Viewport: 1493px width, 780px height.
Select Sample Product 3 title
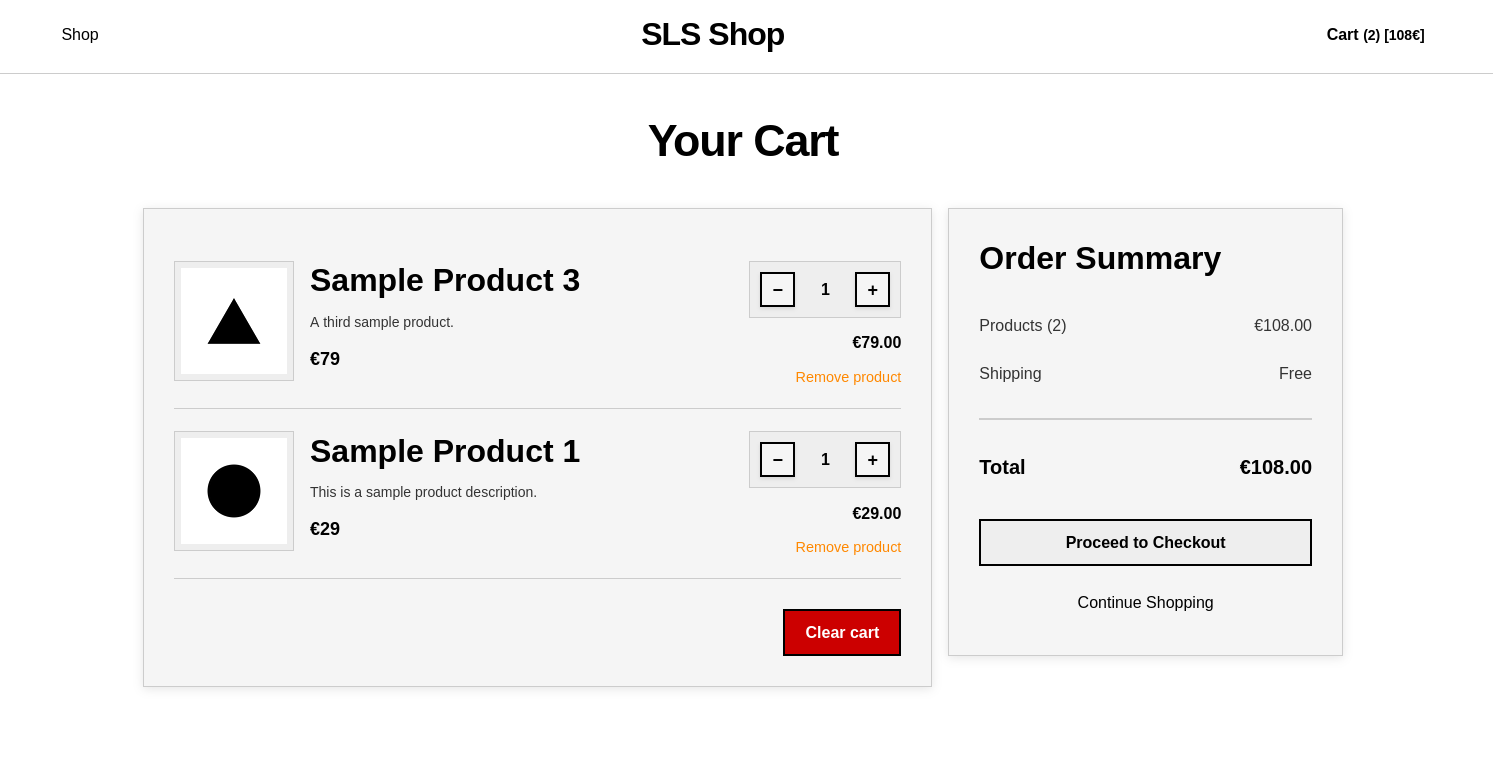tap(444, 280)
